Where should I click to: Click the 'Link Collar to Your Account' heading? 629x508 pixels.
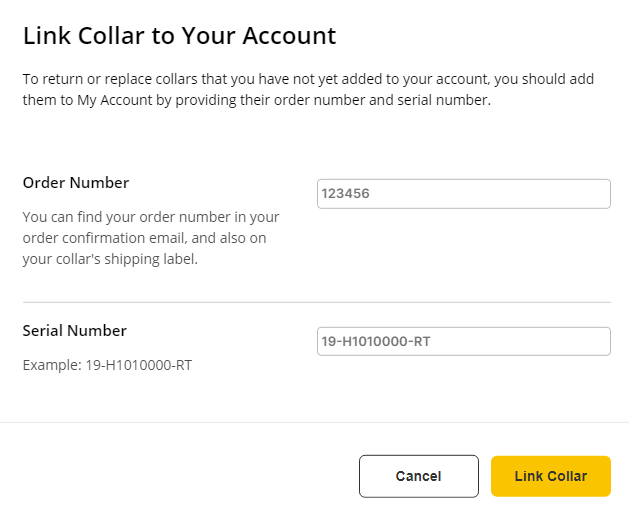[x=179, y=37]
